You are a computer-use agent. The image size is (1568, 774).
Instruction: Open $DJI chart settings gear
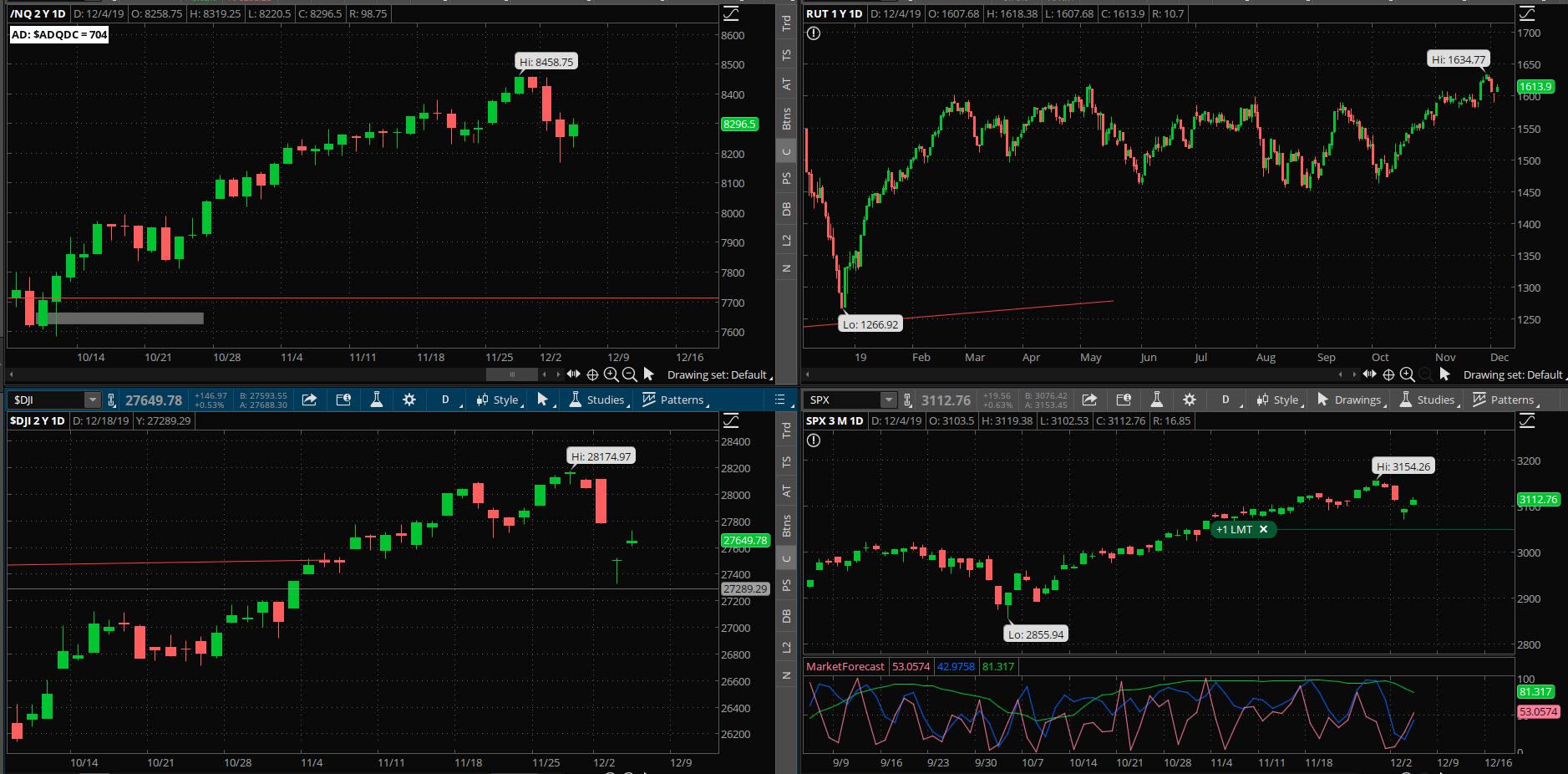click(409, 400)
